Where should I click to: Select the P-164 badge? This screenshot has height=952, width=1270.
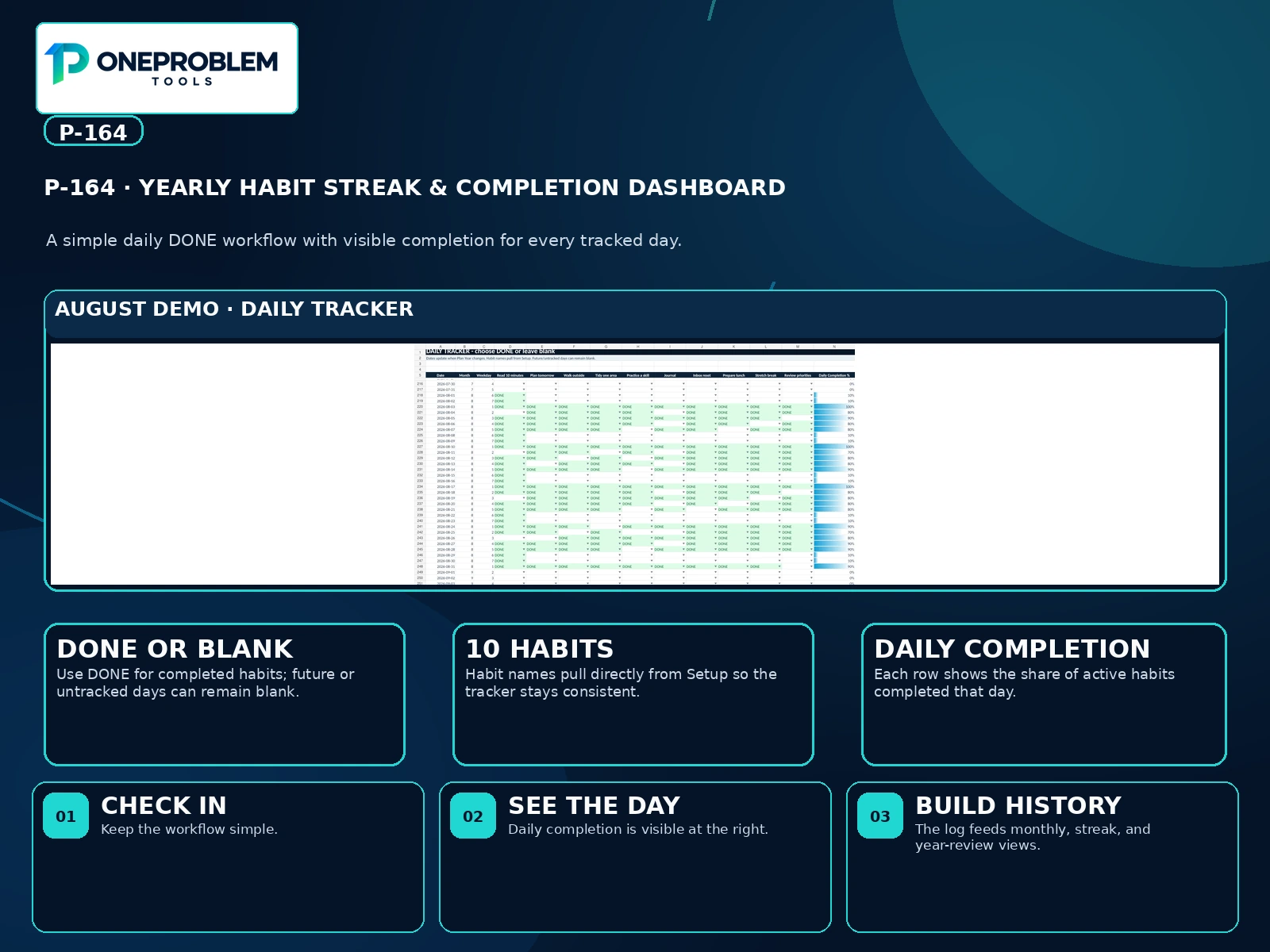pos(94,132)
